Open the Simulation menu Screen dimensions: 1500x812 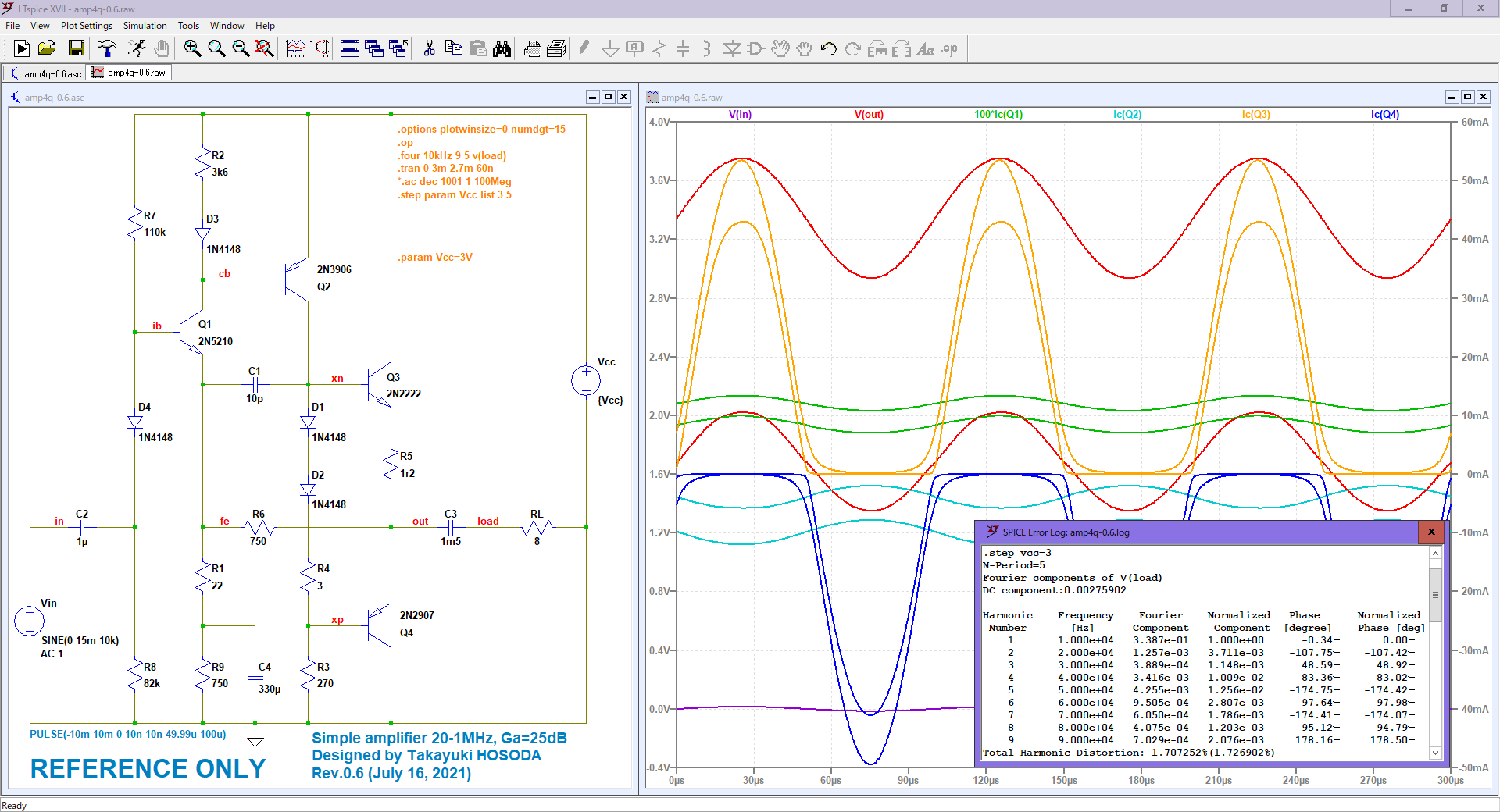(145, 26)
